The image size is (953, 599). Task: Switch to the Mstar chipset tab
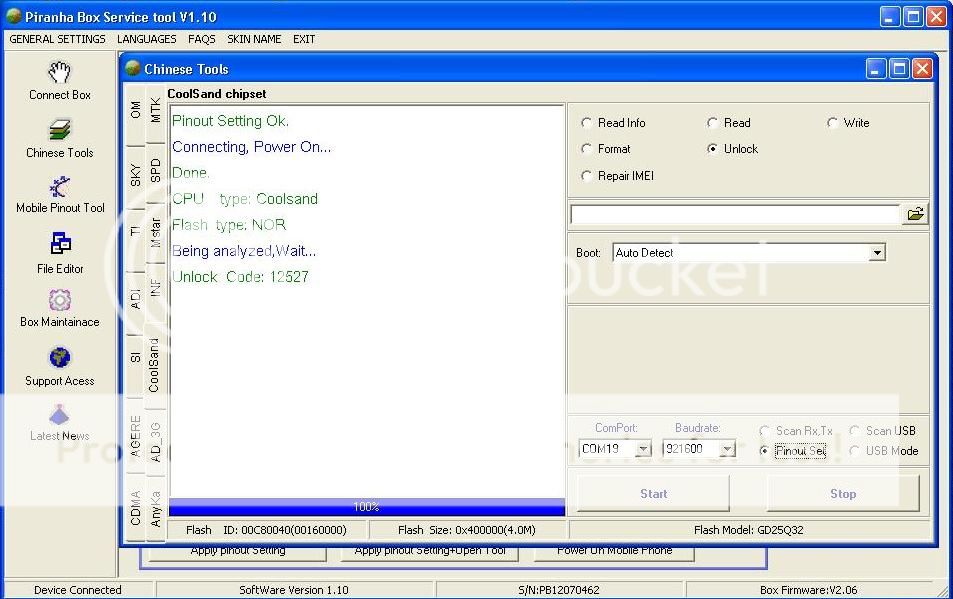point(156,233)
